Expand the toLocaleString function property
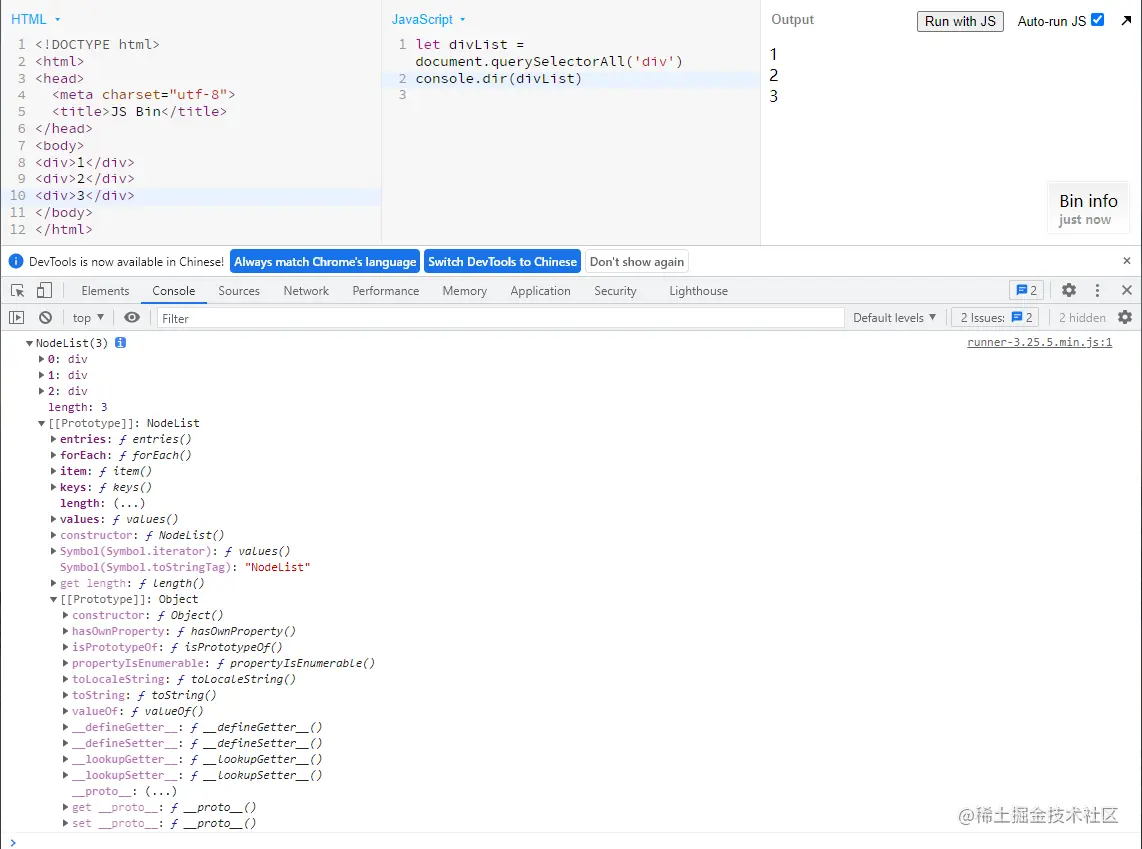The image size is (1142, 849). (65, 679)
